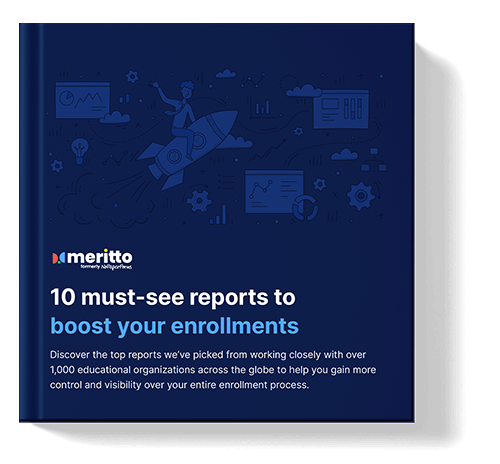Click the line "1,000 educational organizations across the globe"

(213, 370)
